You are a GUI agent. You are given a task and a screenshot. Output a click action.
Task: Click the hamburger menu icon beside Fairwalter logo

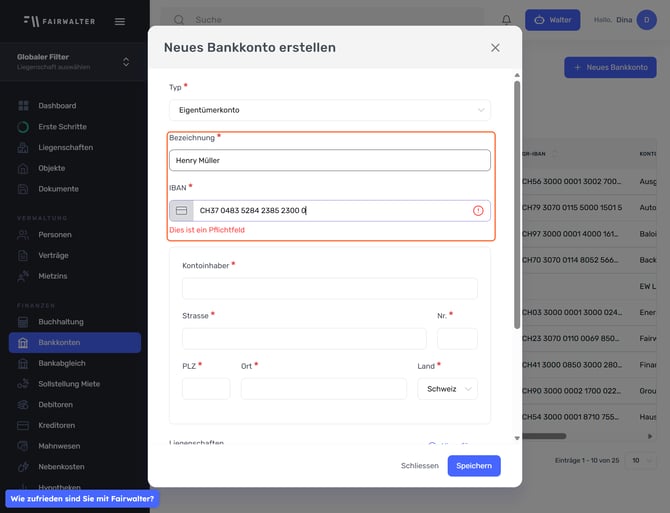[x=120, y=21]
